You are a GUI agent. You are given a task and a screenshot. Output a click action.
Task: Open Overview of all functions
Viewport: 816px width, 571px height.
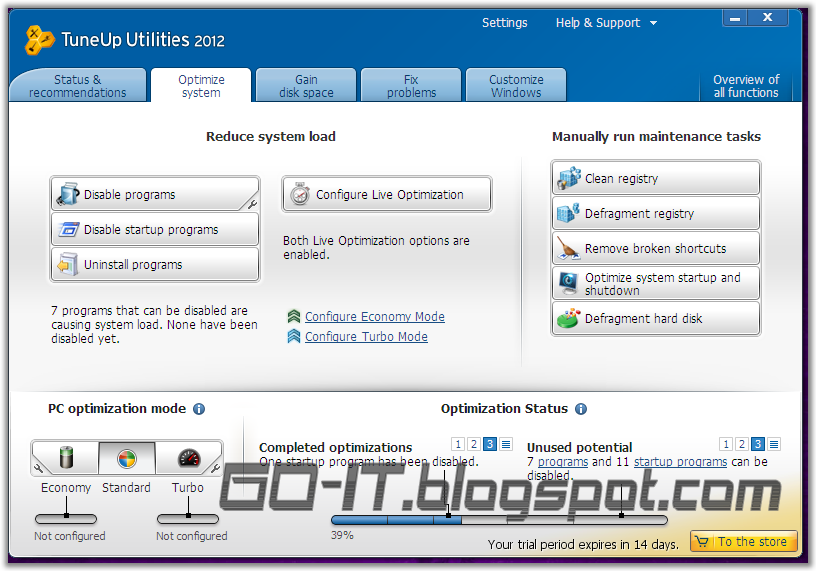point(746,85)
